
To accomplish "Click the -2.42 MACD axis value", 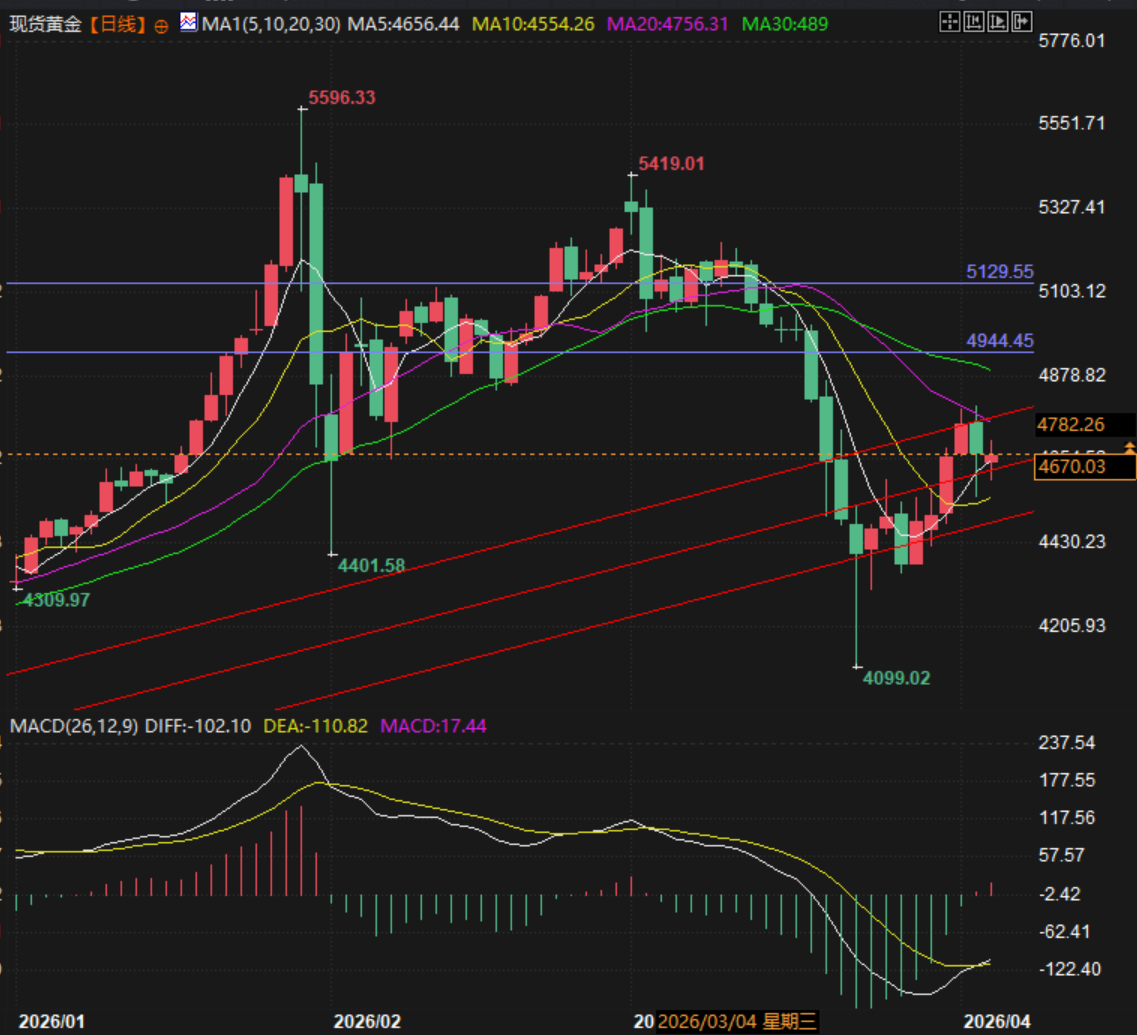I will (1059, 894).
